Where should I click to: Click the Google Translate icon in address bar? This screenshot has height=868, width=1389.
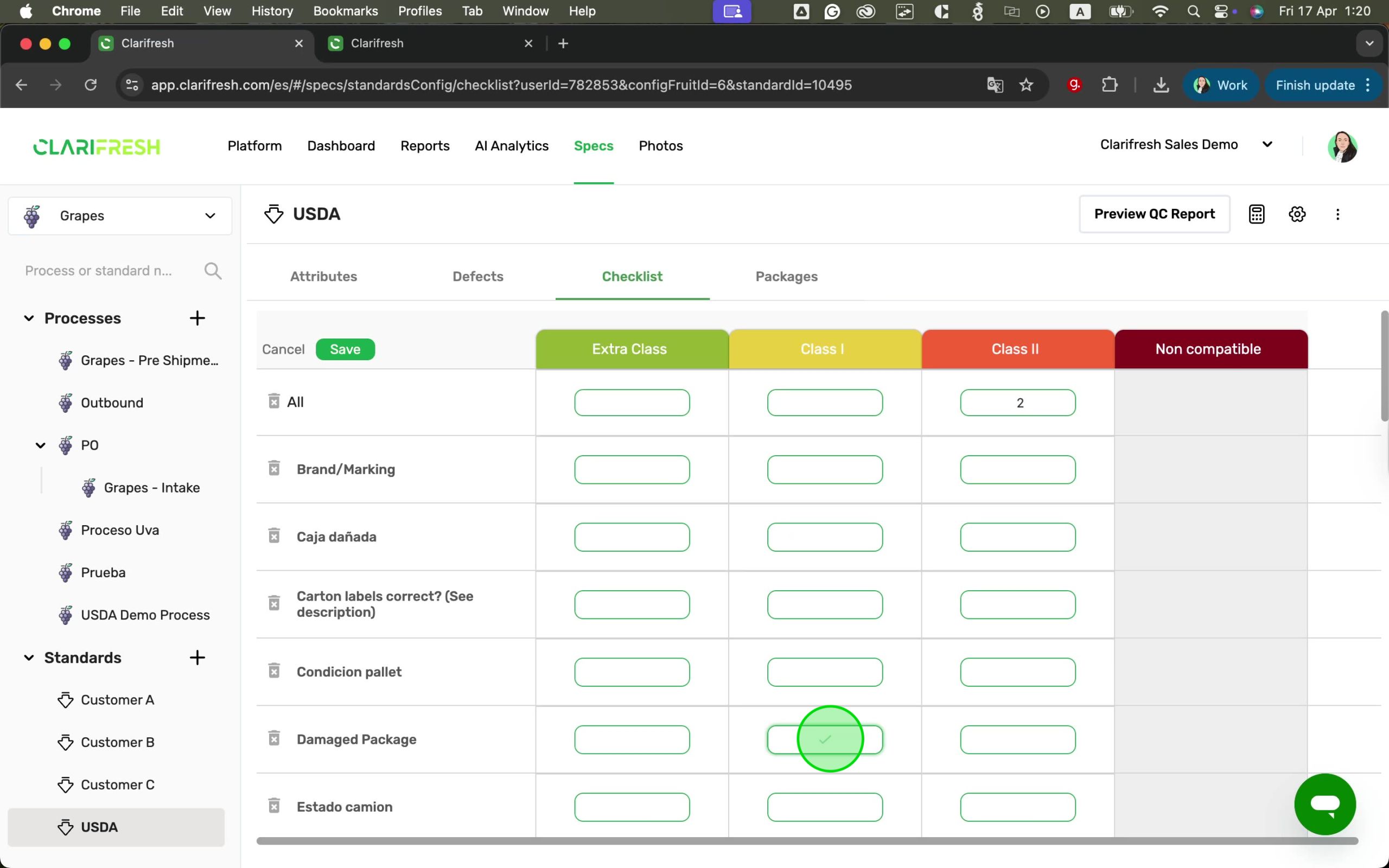(x=995, y=85)
